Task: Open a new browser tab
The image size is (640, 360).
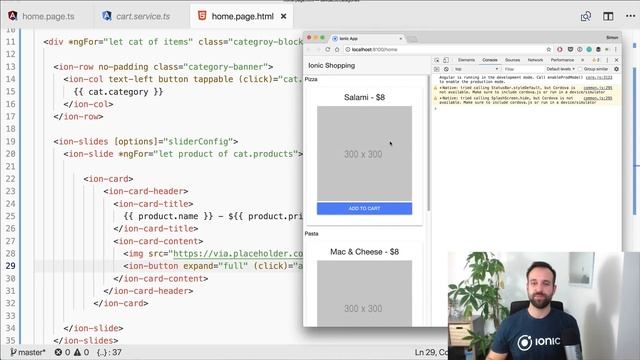Action: 412,39
